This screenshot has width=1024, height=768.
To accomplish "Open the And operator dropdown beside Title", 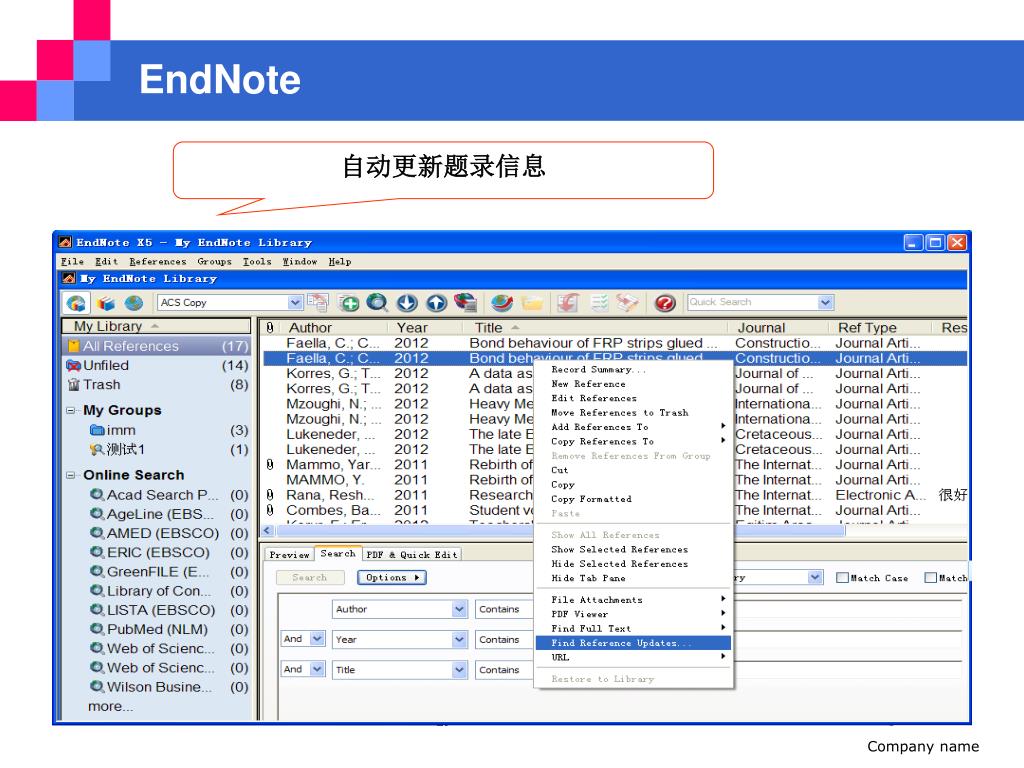I will tap(317, 669).
